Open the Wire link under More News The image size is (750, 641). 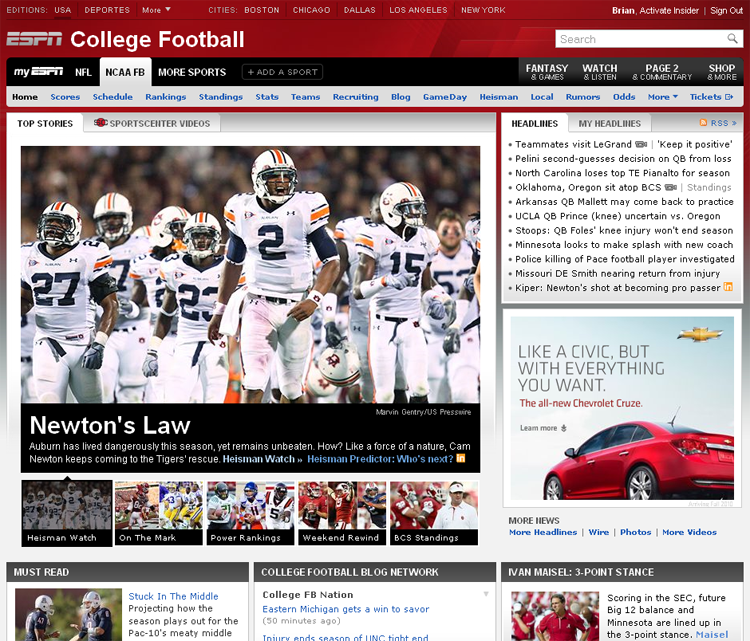pos(598,532)
